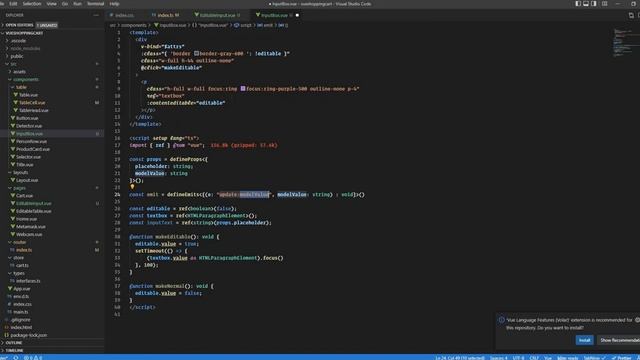Open the Help menu
Screen dimensions: 640x360
[x=115, y=4]
